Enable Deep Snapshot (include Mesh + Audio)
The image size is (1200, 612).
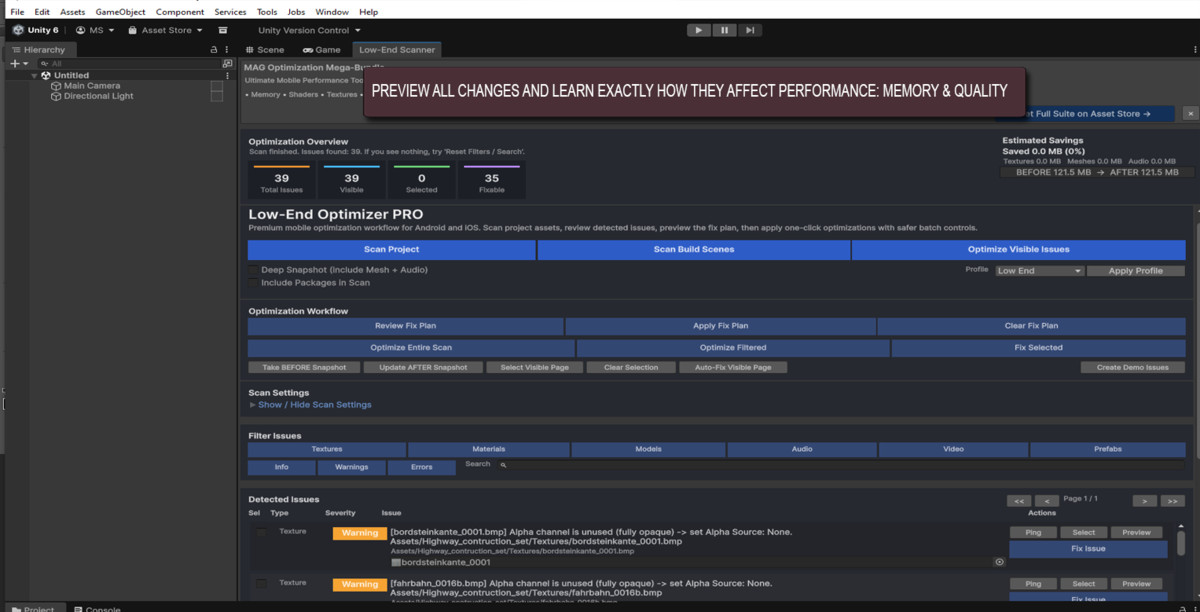click(x=253, y=270)
